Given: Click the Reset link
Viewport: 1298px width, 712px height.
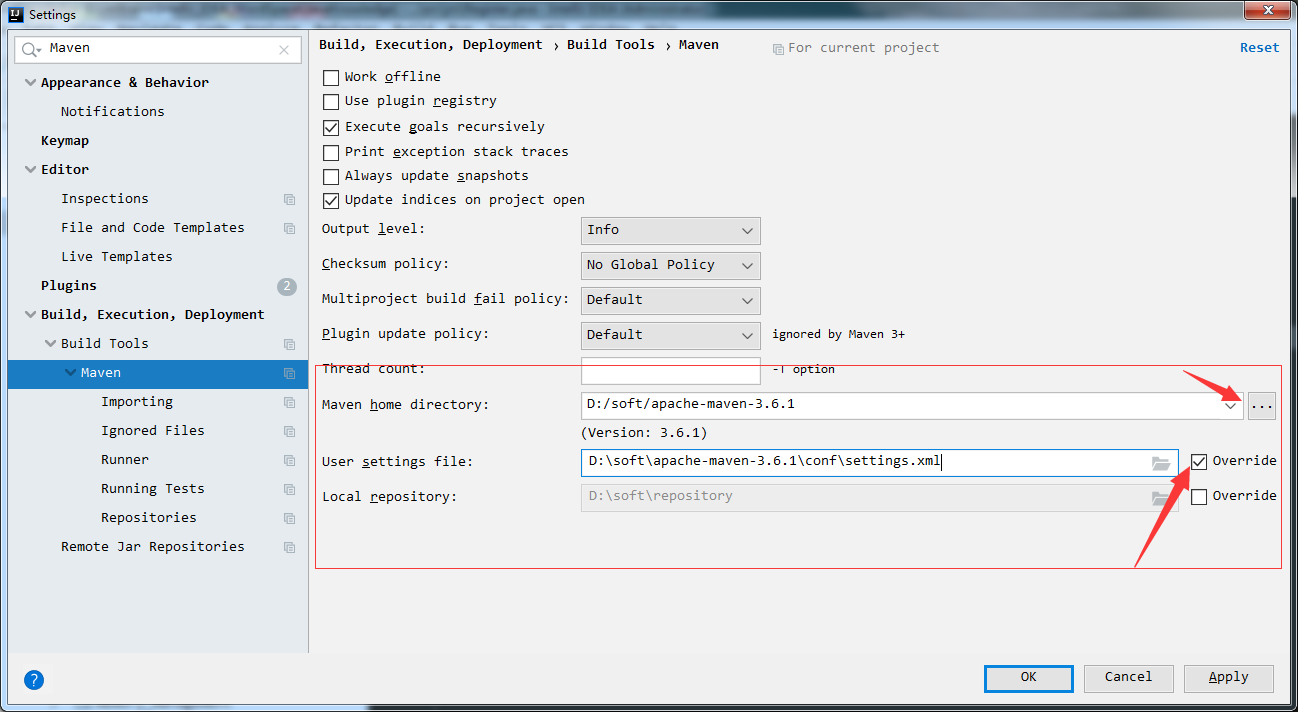Looking at the screenshot, I should point(1259,48).
